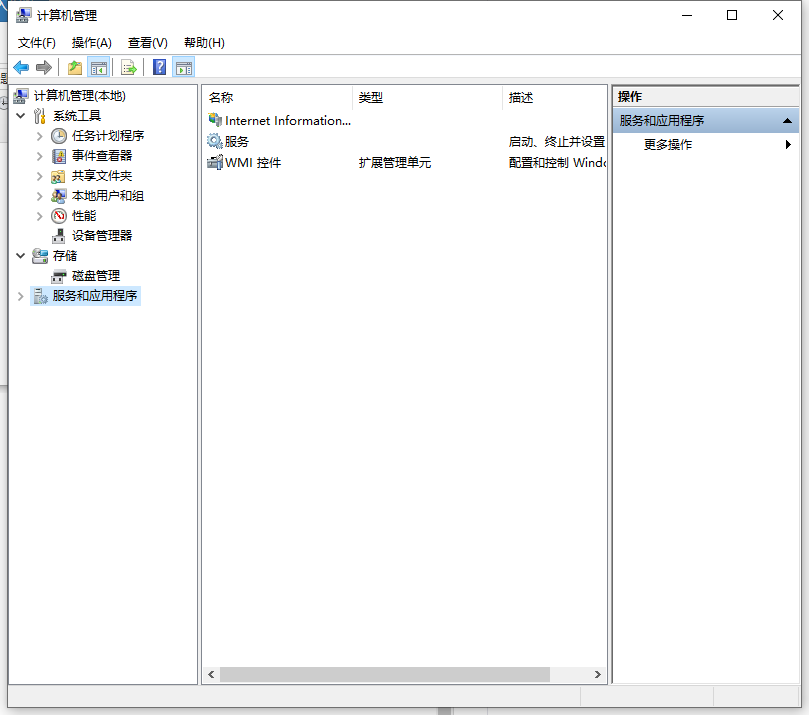
Task: Open the 查看(V) menu
Action: 146,43
